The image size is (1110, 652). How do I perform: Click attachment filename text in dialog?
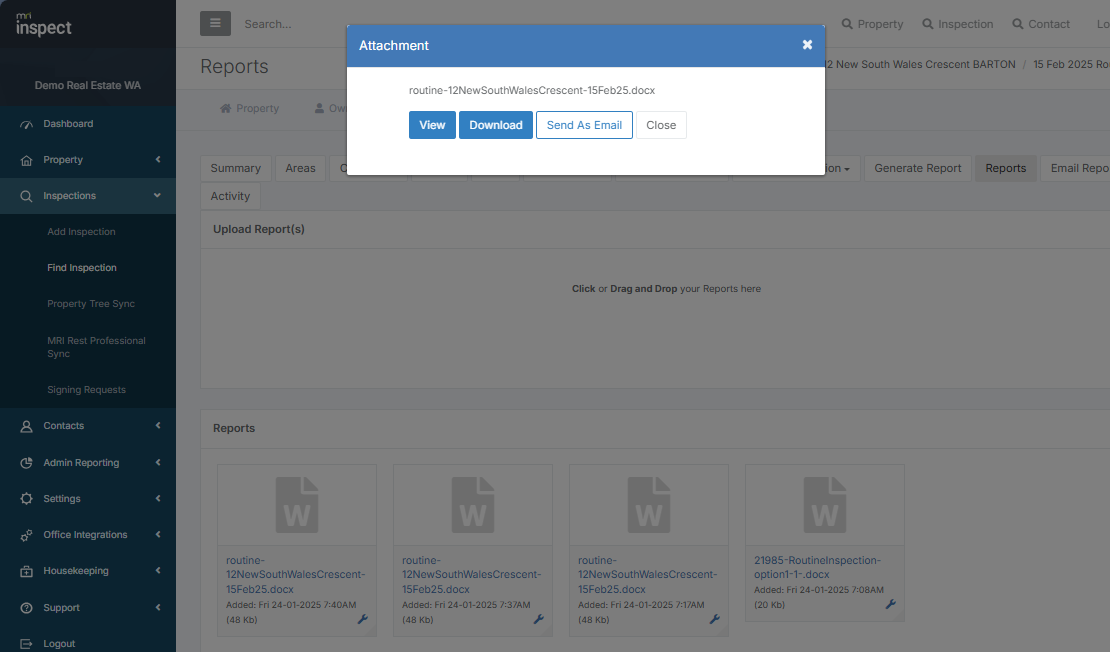click(x=532, y=90)
